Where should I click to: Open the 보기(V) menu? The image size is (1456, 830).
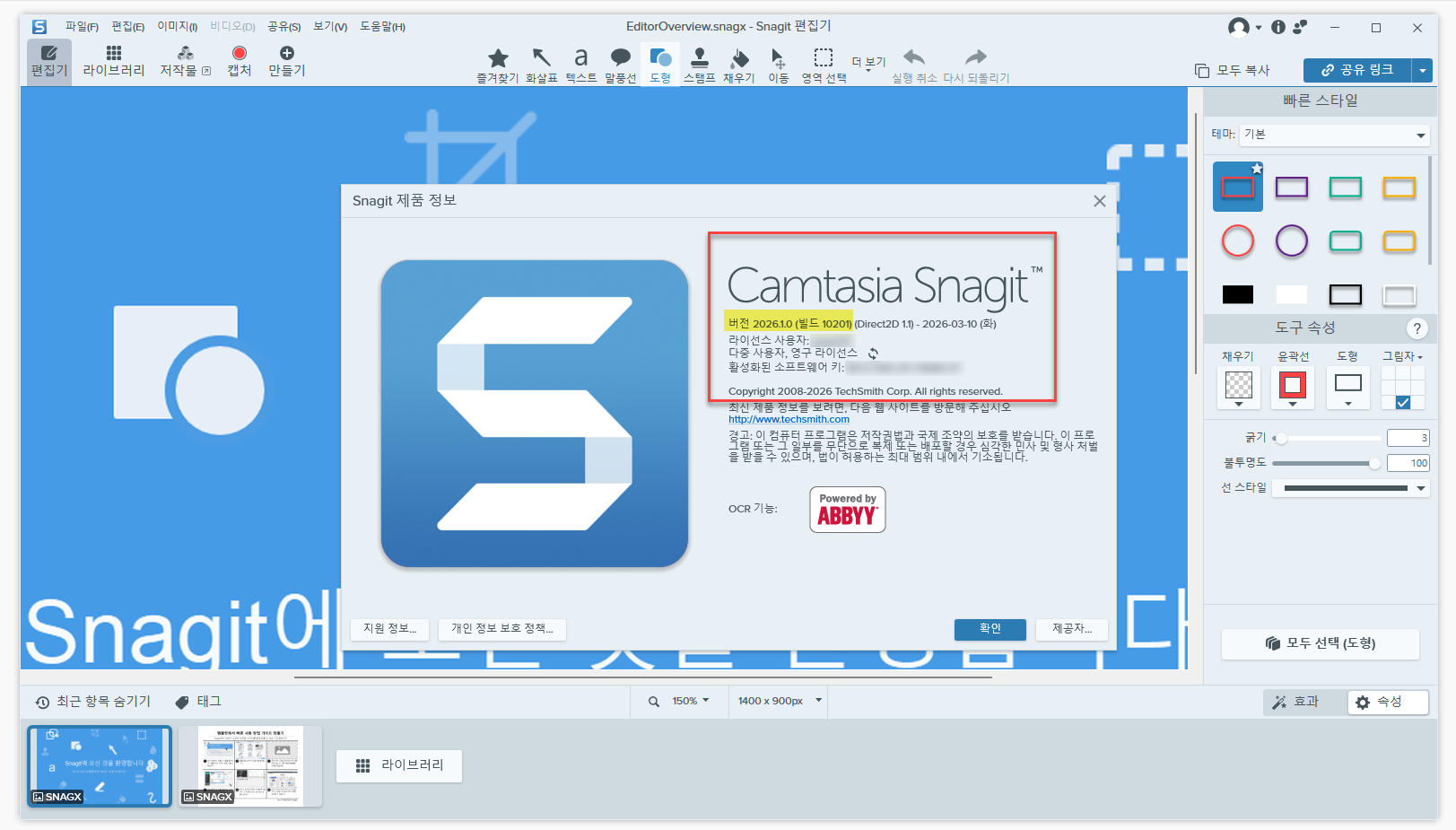[x=330, y=27]
